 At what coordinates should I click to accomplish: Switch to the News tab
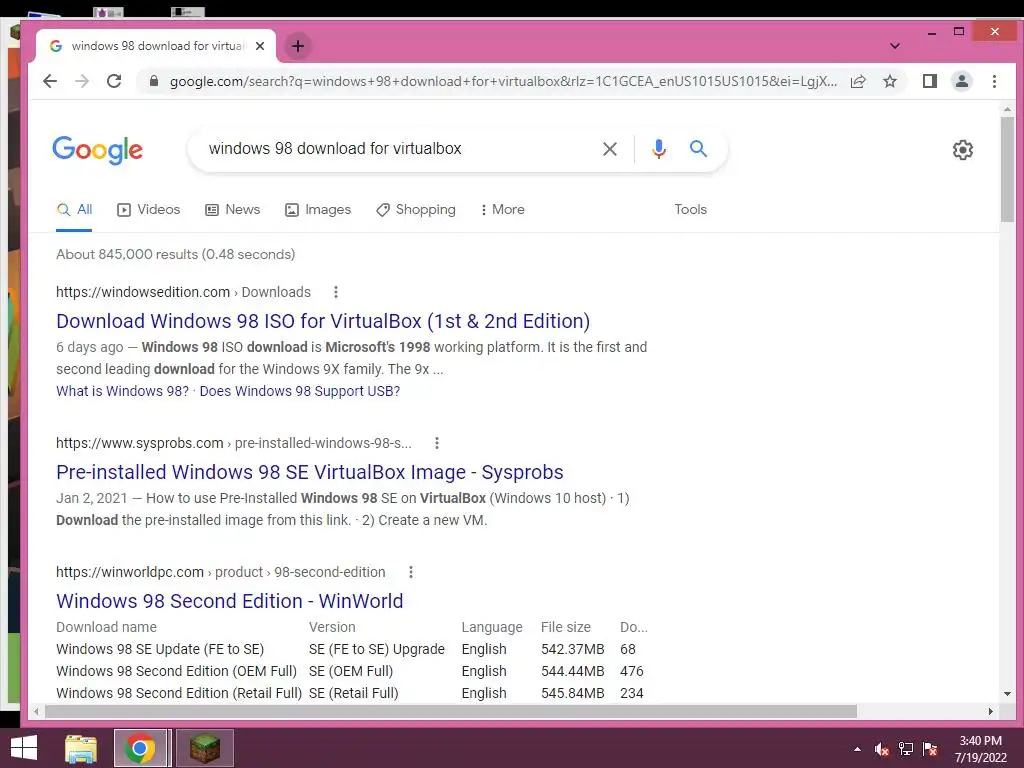pyautogui.click(x=232, y=210)
